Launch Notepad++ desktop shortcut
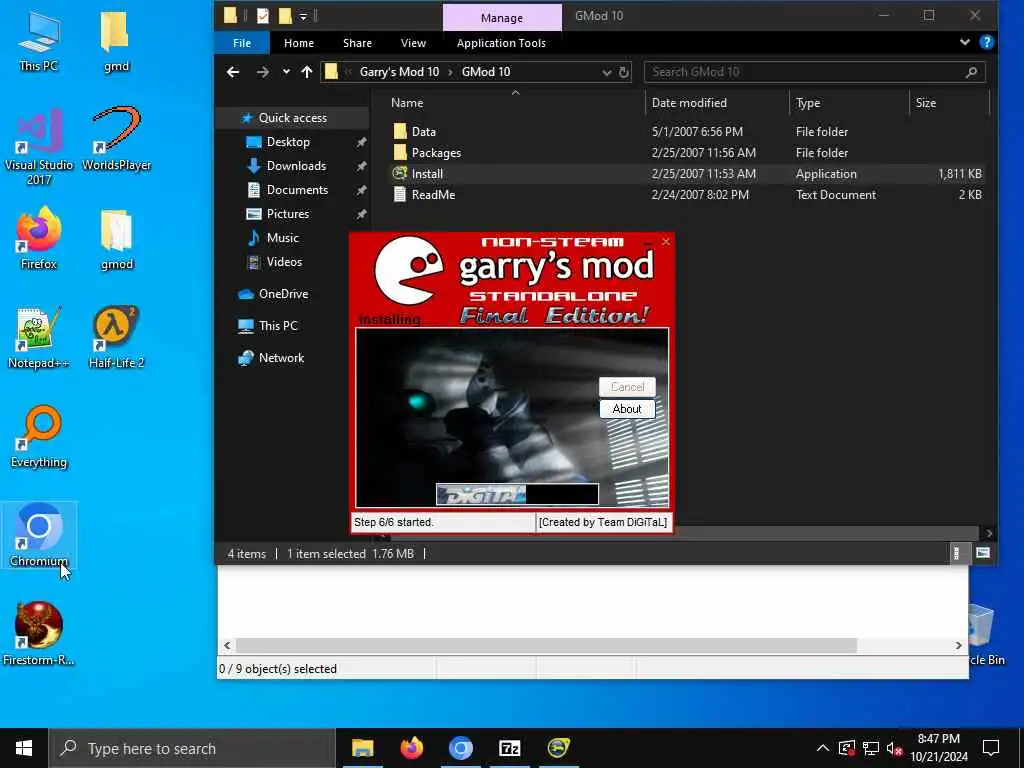 tap(39, 338)
